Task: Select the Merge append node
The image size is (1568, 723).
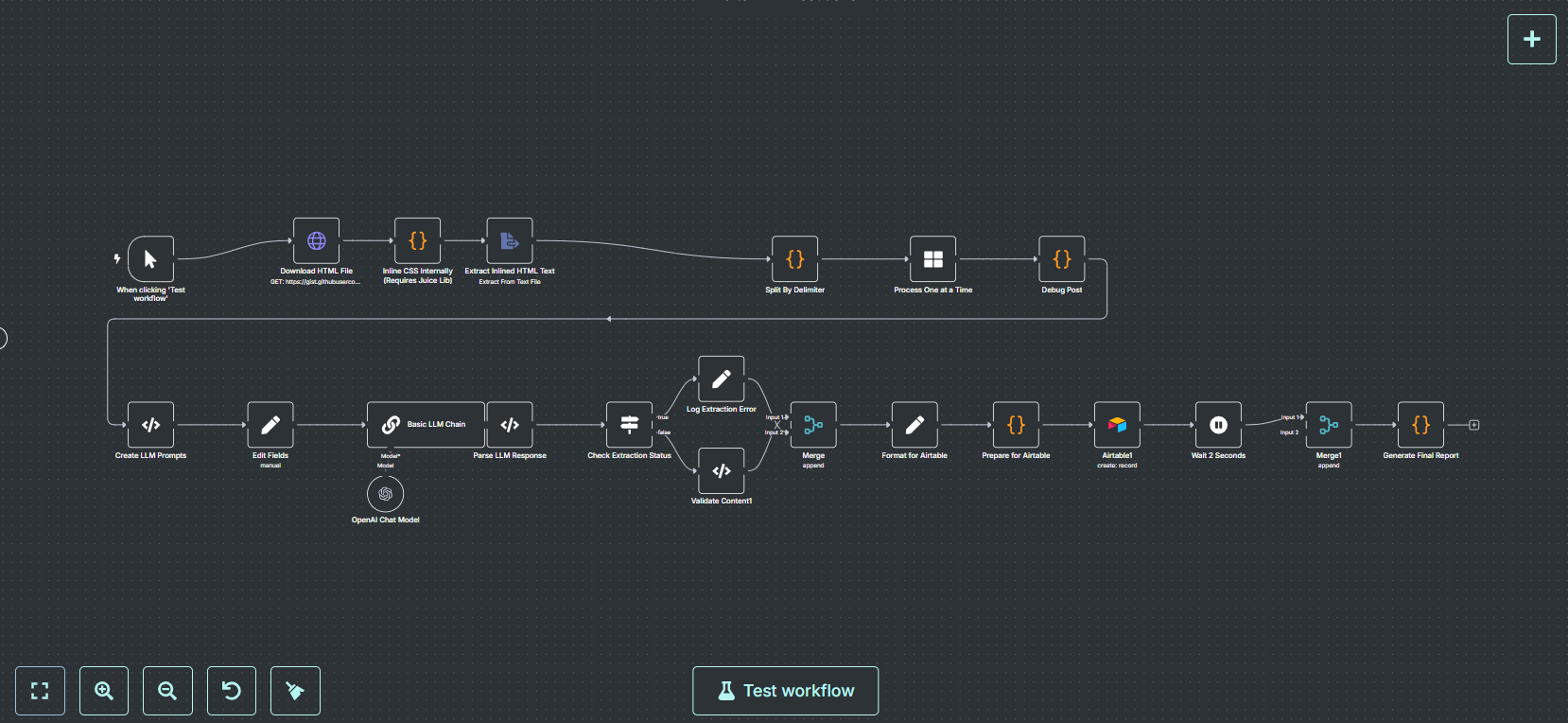Action: (x=813, y=425)
